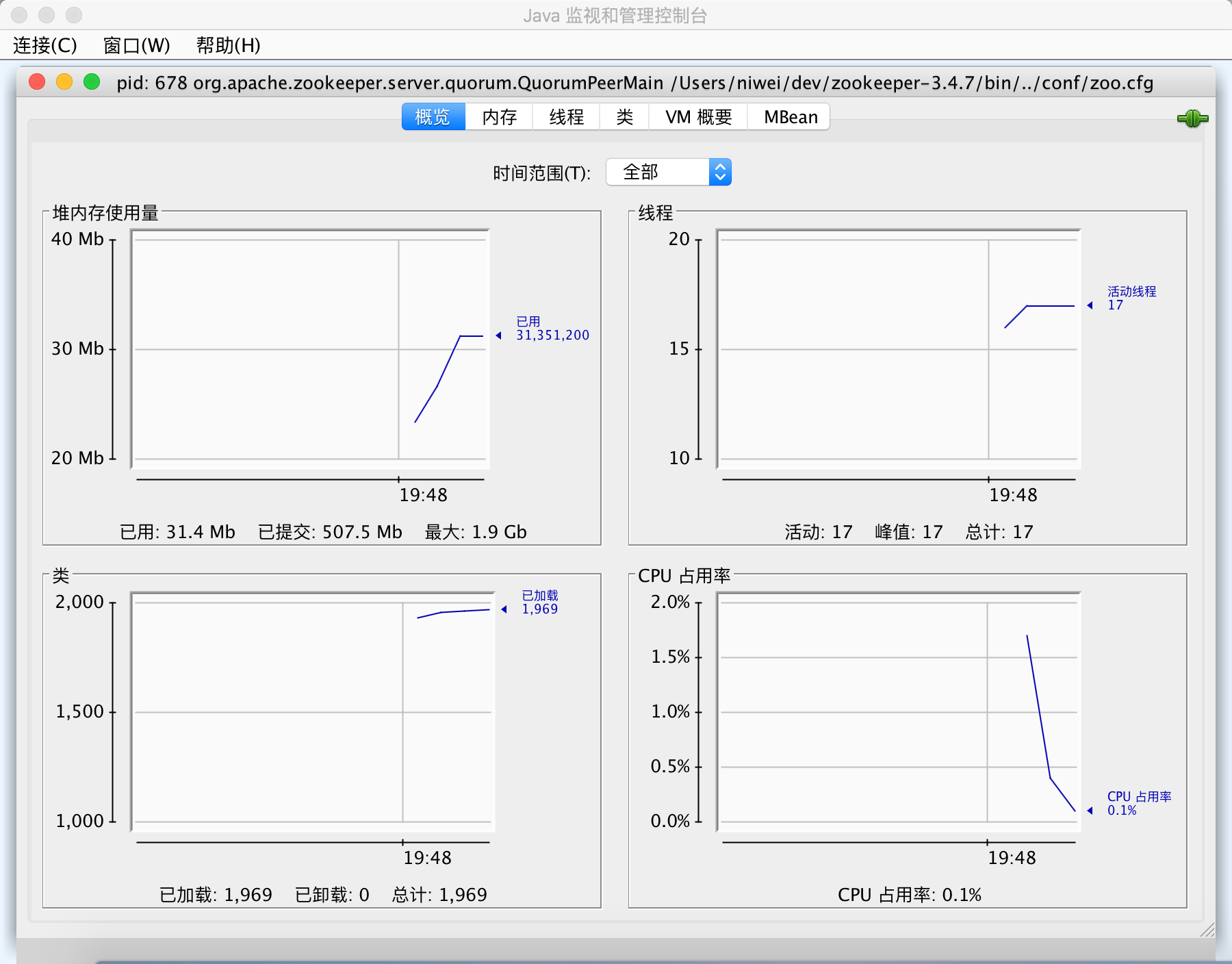Click the 已用: 31.4 Mb summary text
Image resolution: width=1232 pixels, height=964 pixels.
pos(177,532)
